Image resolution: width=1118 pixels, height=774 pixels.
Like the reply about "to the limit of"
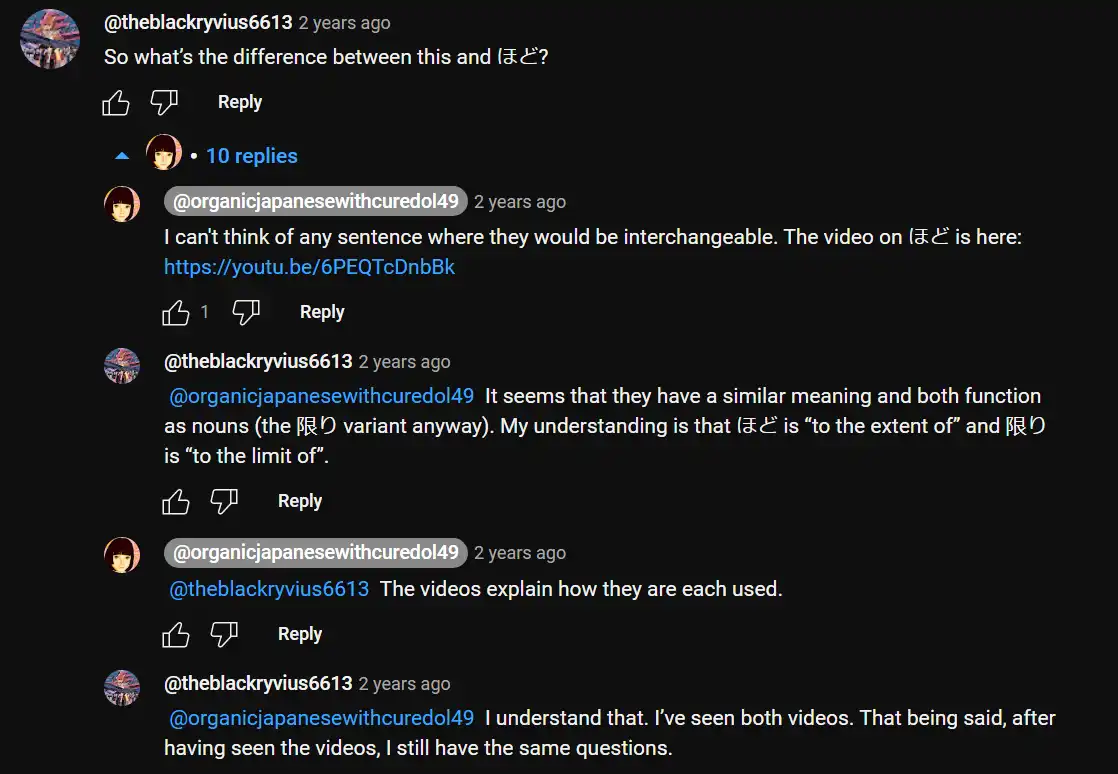[x=176, y=501]
